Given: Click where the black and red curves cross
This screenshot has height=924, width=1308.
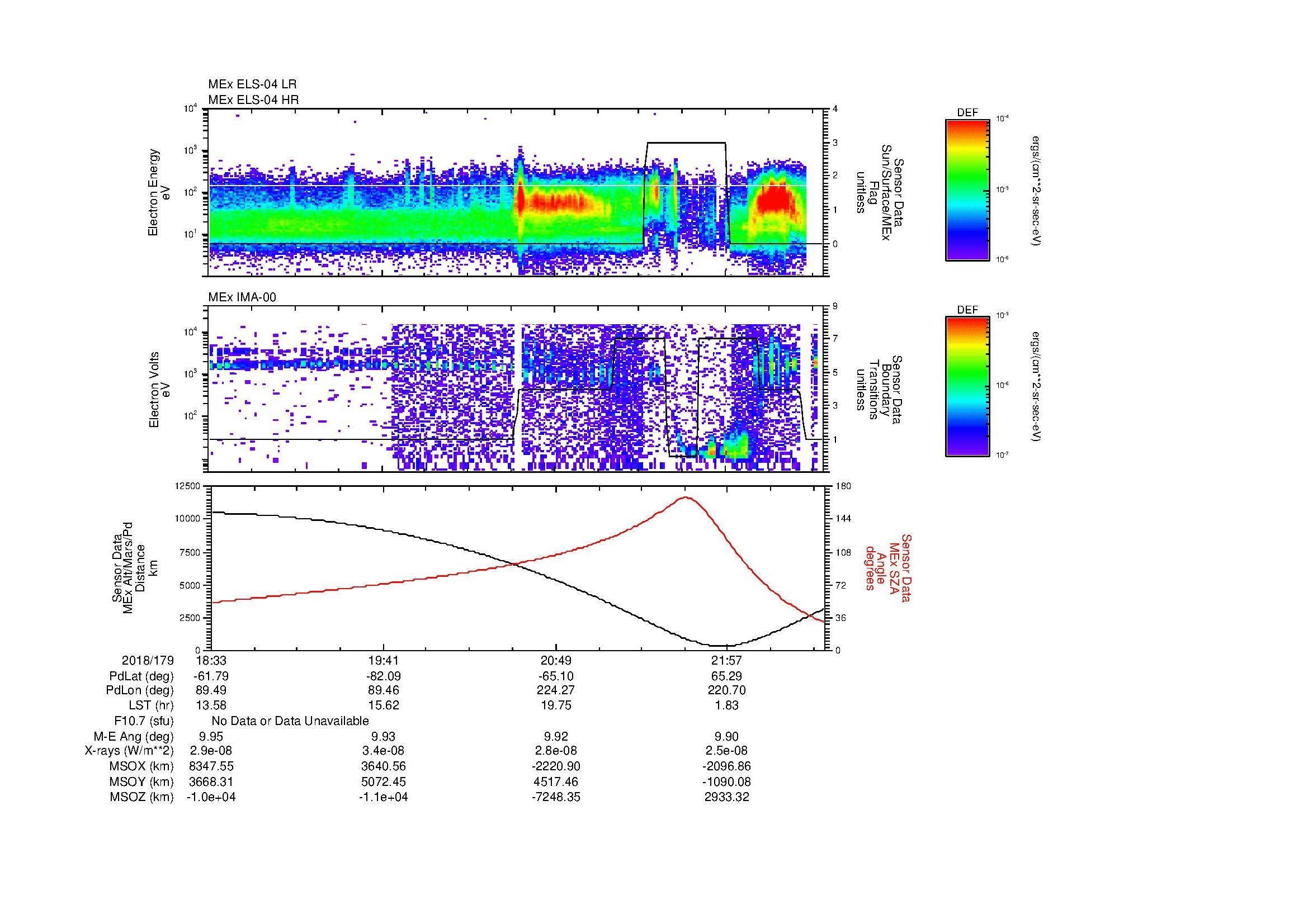Looking at the screenshot, I should (x=514, y=563).
